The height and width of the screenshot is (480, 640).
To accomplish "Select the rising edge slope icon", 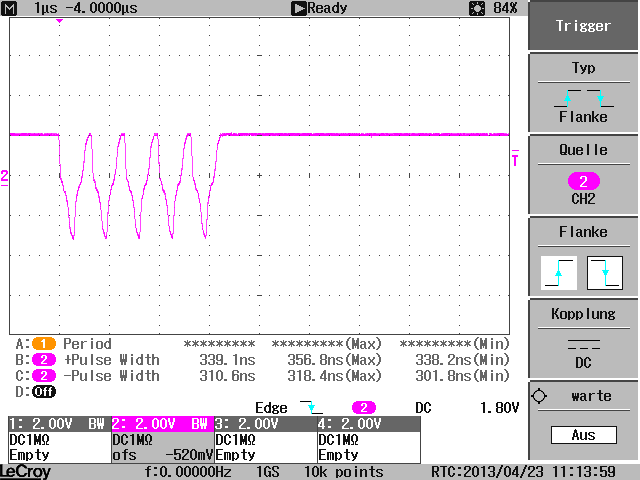I will (x=558, y=273).
